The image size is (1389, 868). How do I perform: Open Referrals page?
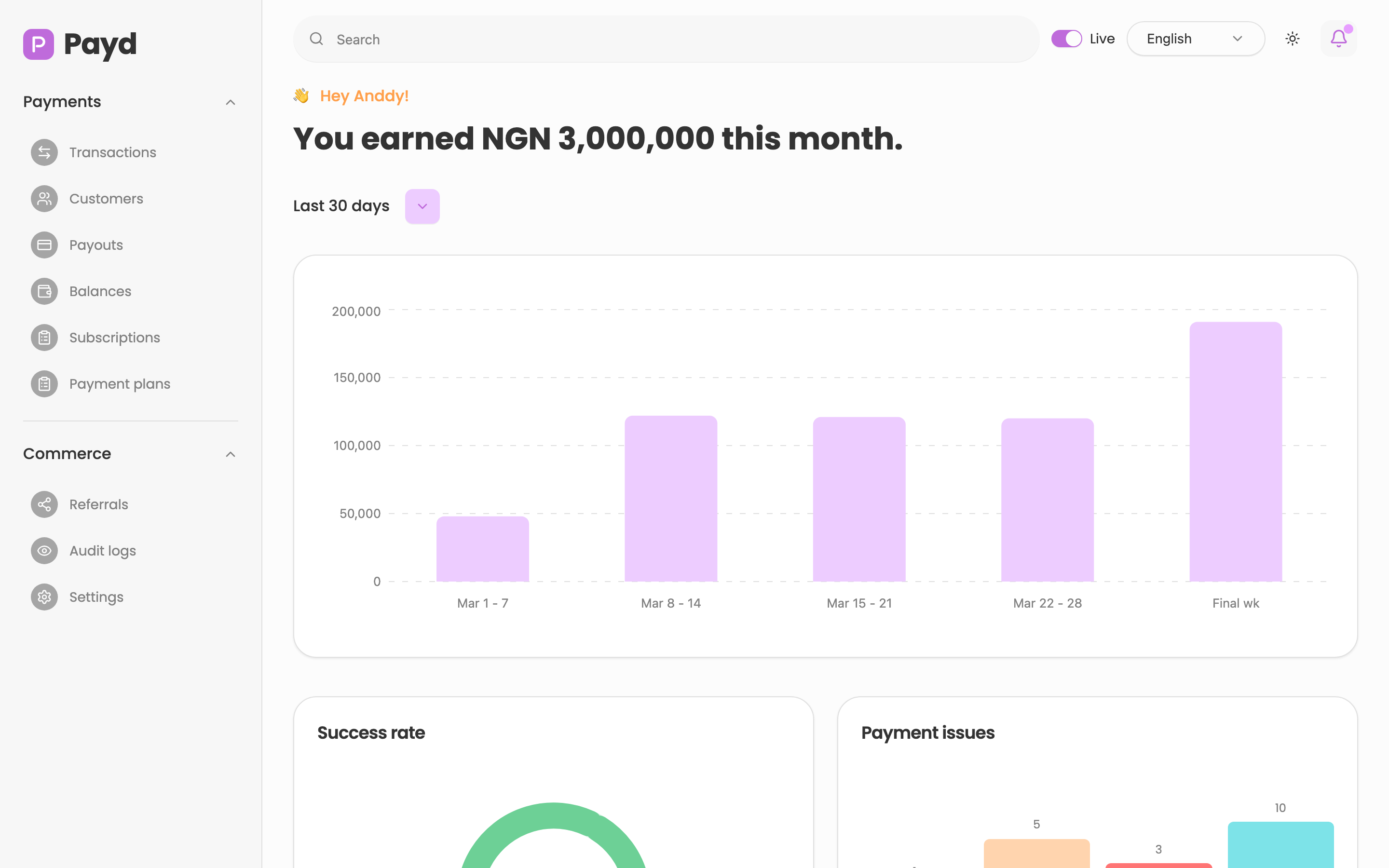click(99, 504)
